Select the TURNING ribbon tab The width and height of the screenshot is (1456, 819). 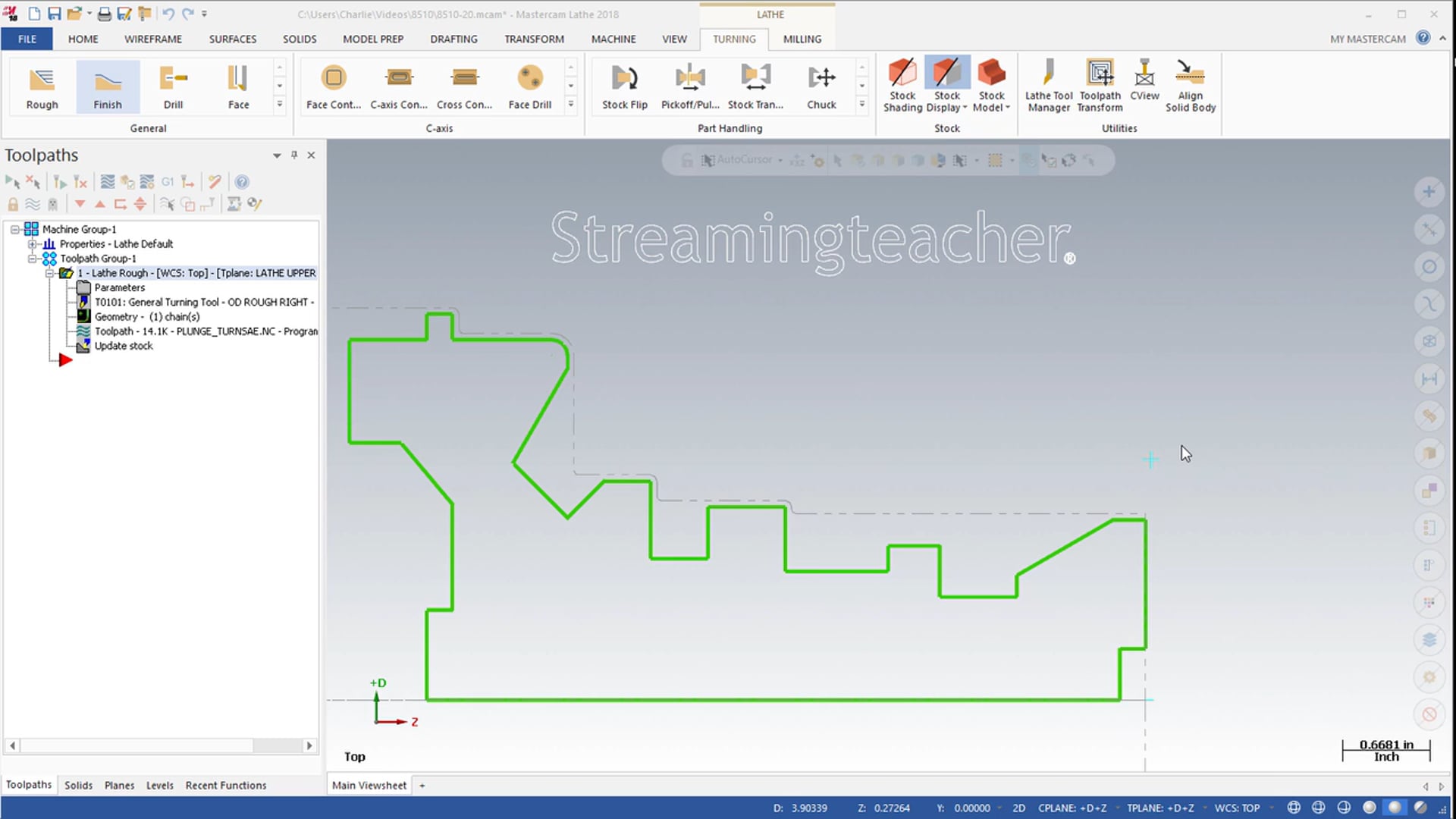(735, 38)
